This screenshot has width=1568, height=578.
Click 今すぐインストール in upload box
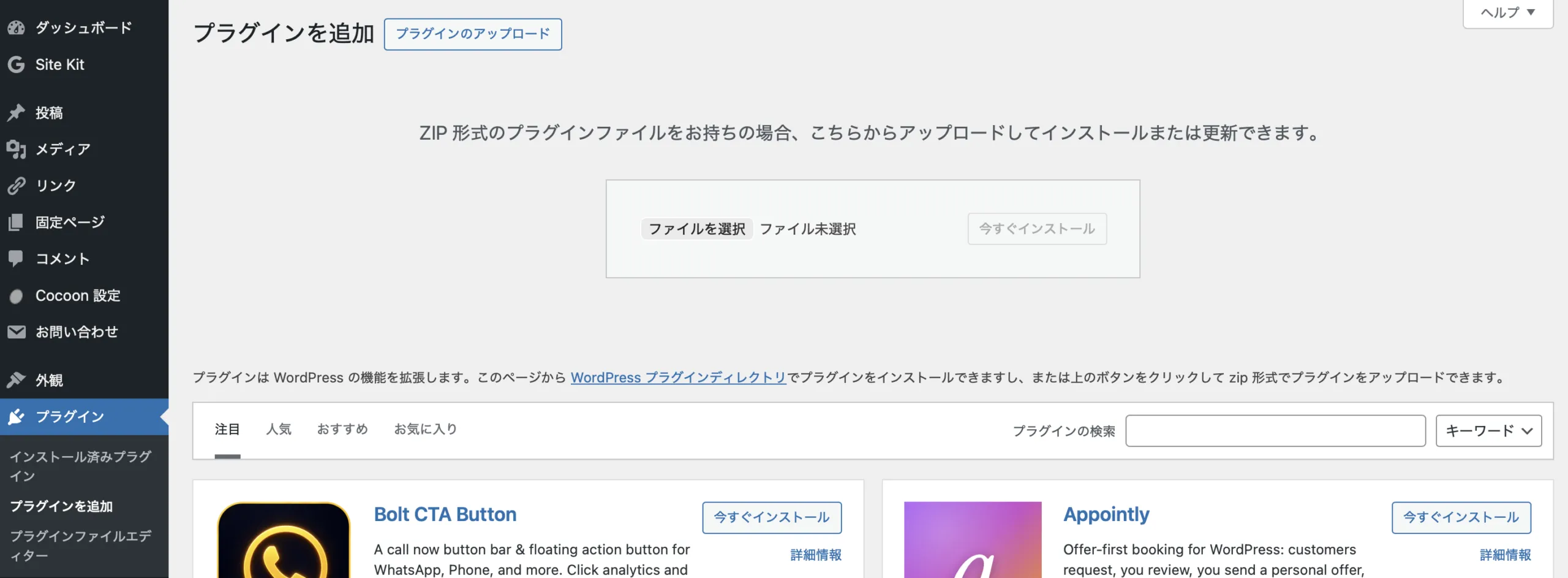(1037, 229)
